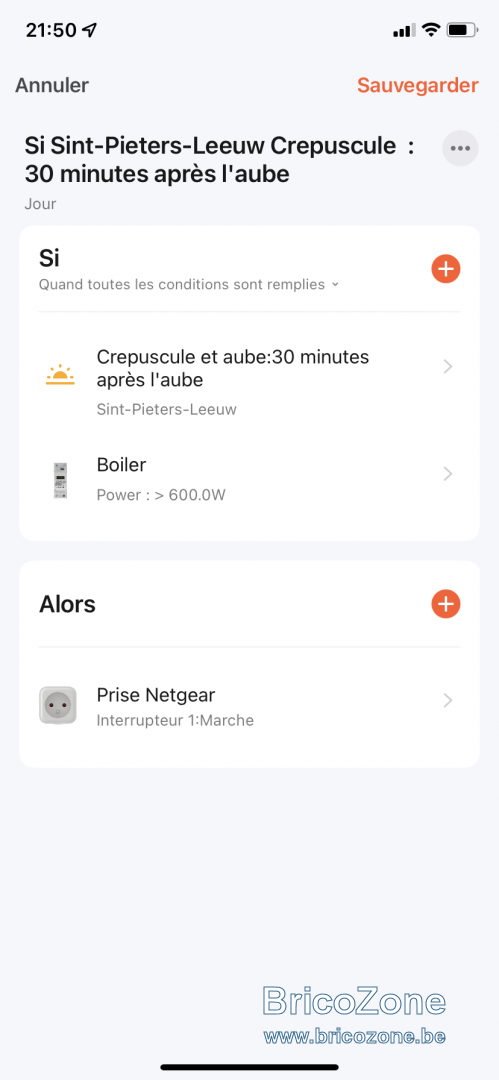Save the automation with Sauvegarder
The image size is (499, 1080).
tap(418, 85)
